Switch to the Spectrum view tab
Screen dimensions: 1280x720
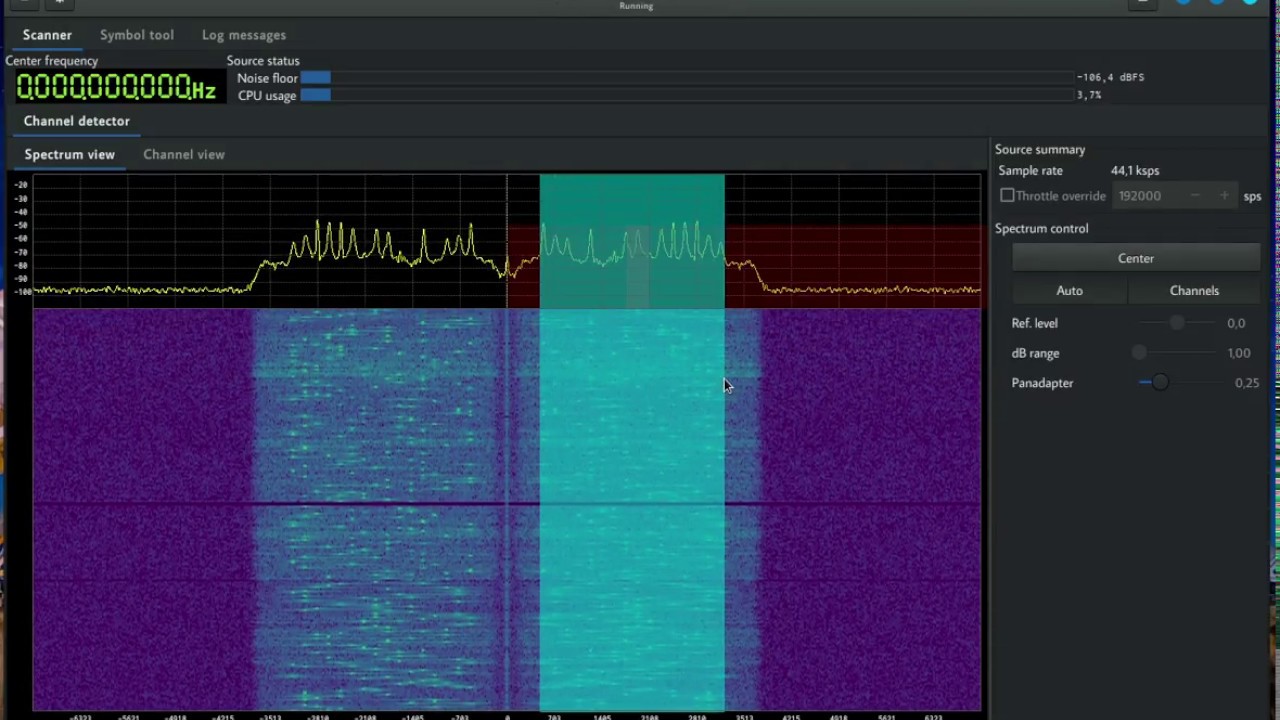point(70,155)
